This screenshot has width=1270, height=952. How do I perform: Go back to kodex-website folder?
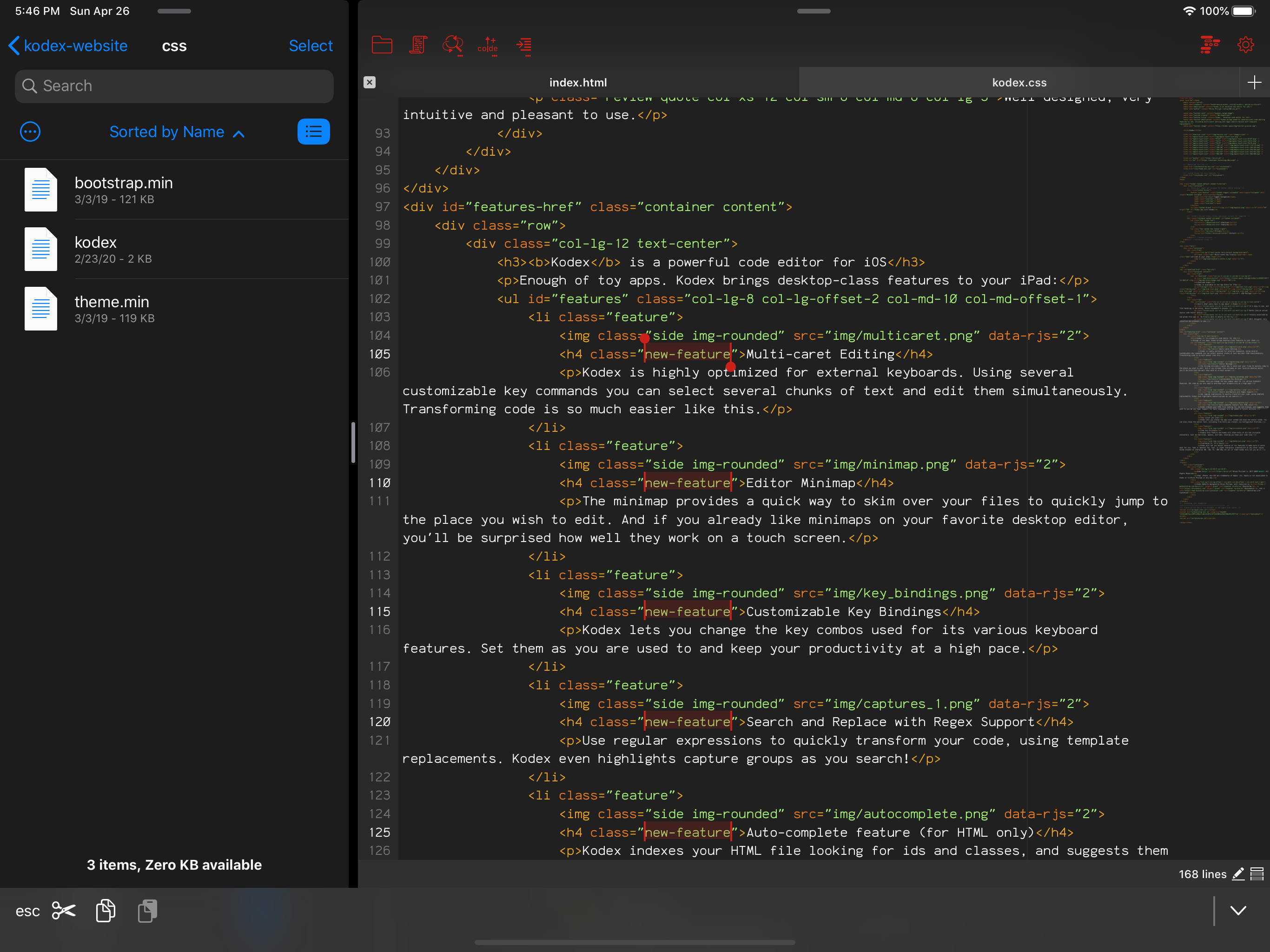coord(68,46)
